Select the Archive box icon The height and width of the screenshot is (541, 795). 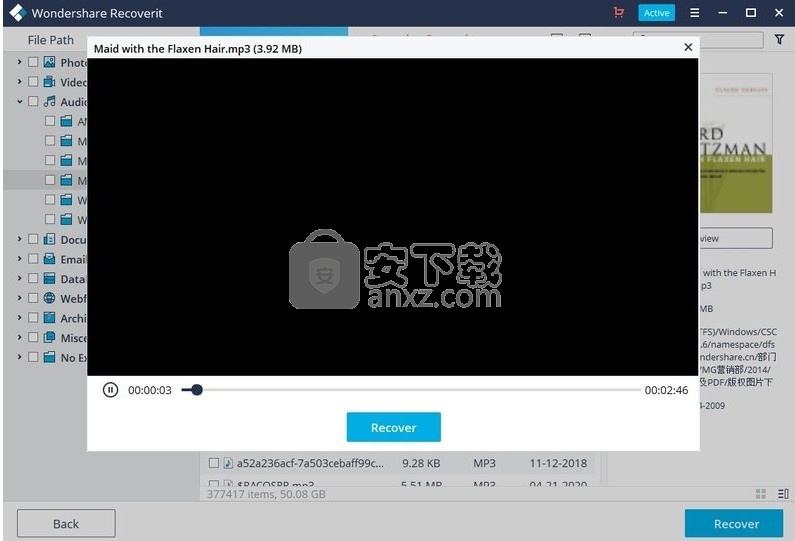(49, 318)
